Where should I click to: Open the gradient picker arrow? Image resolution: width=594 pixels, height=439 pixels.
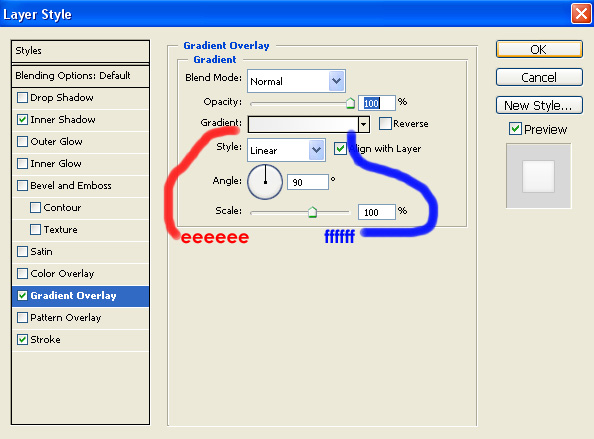pyautogui.click(x=364, y=124)
